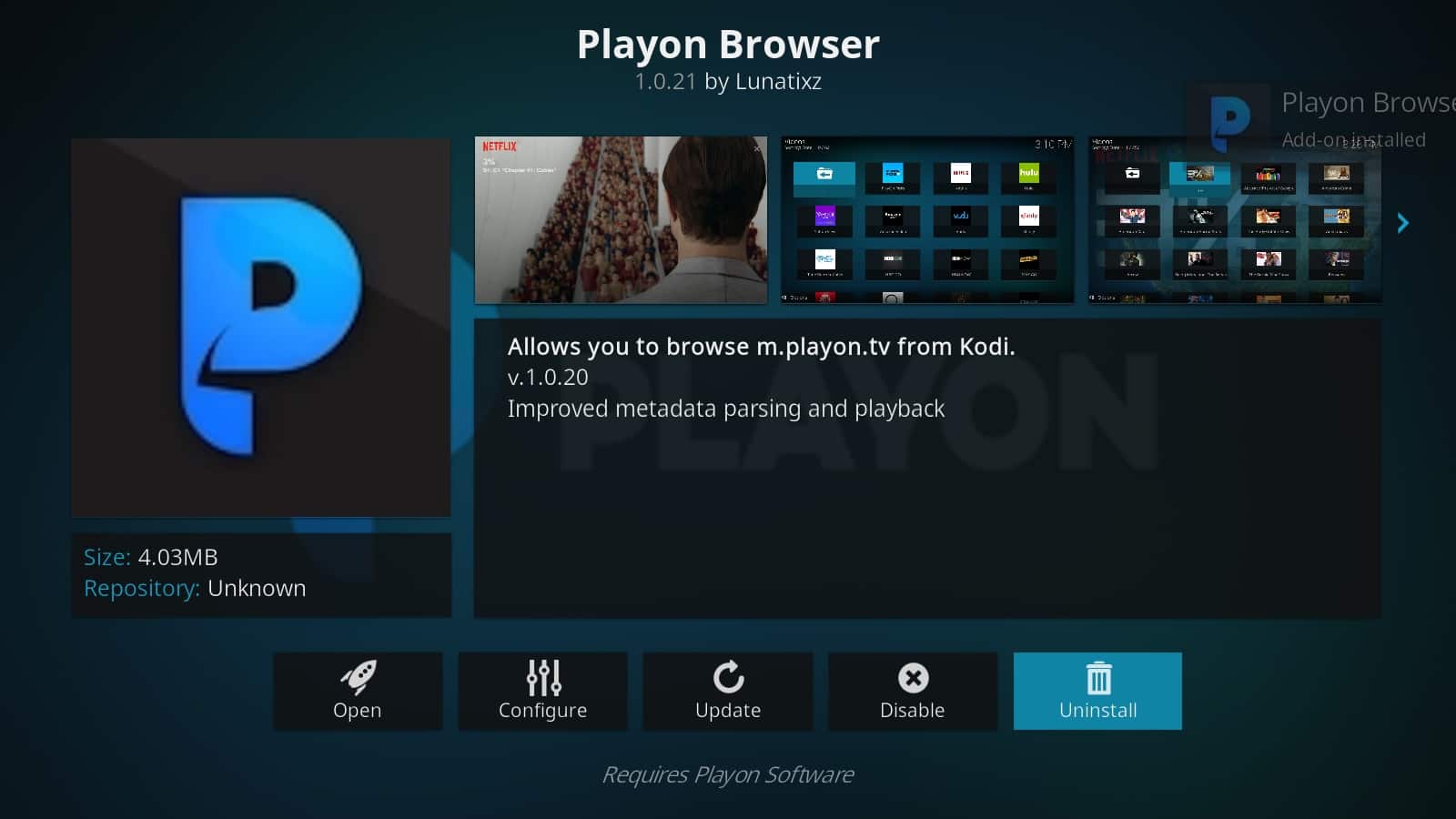This screenshot has height=819, width=1456.
Task: Click the 'v.1.0.20' changelog line
Action: [x=548, y=378]
